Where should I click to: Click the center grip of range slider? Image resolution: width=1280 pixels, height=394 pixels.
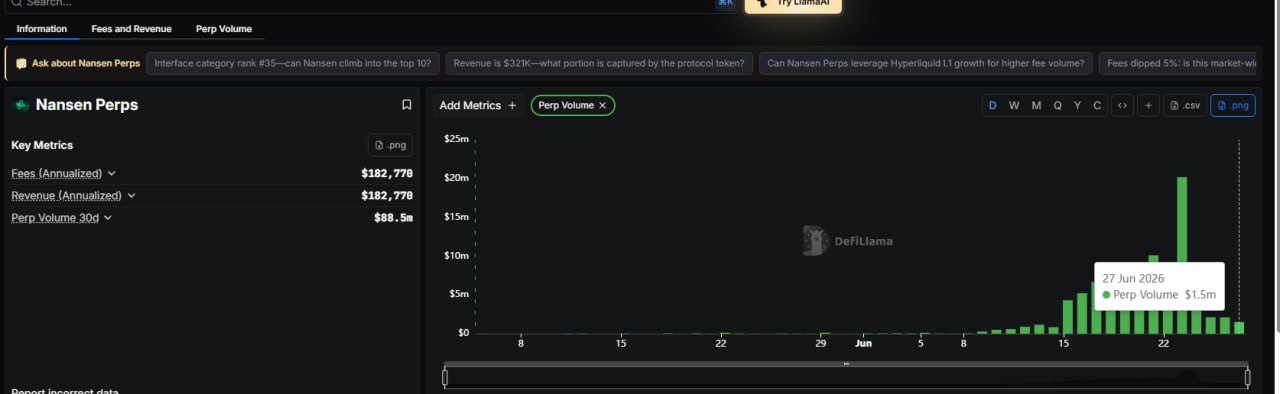click(x=846, y=364)
